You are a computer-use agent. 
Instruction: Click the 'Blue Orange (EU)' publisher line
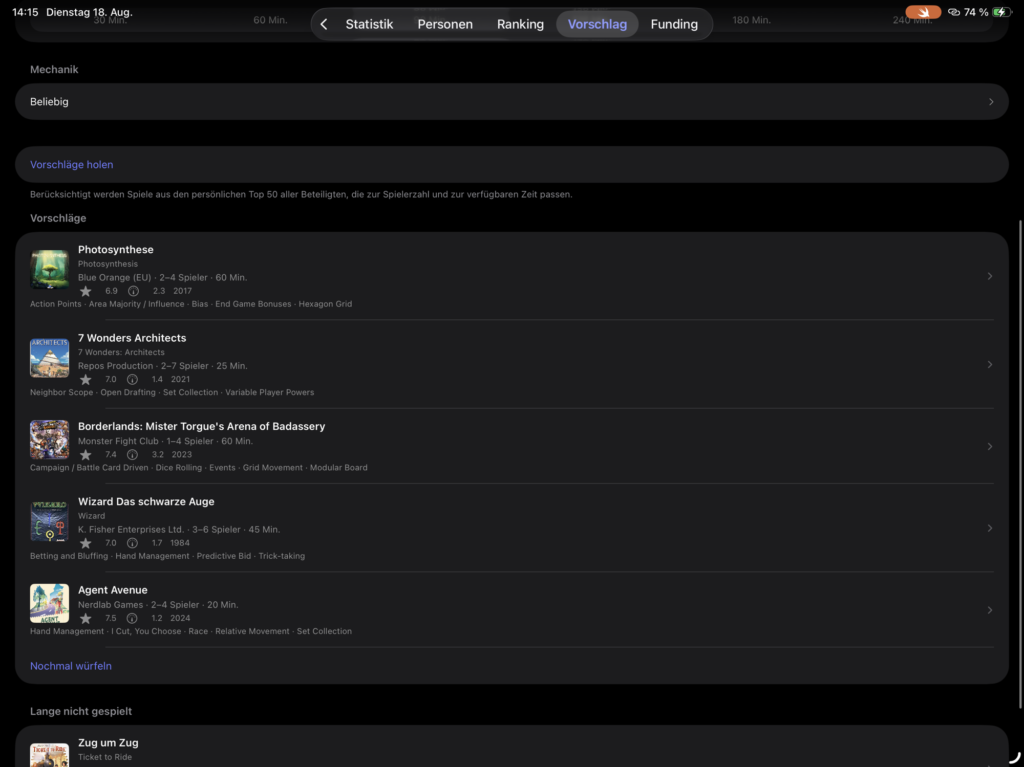(x=163, y=277)
